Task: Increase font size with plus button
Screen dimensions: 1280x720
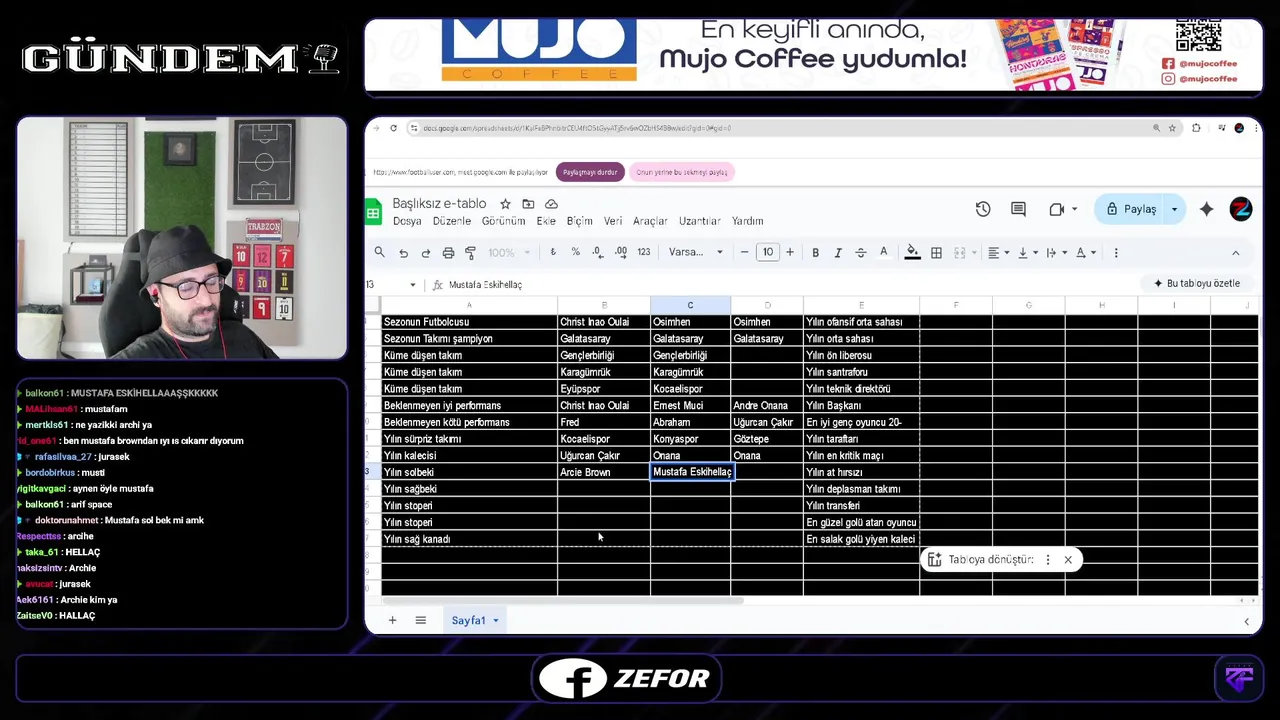Action: click(x=790, y=253)
